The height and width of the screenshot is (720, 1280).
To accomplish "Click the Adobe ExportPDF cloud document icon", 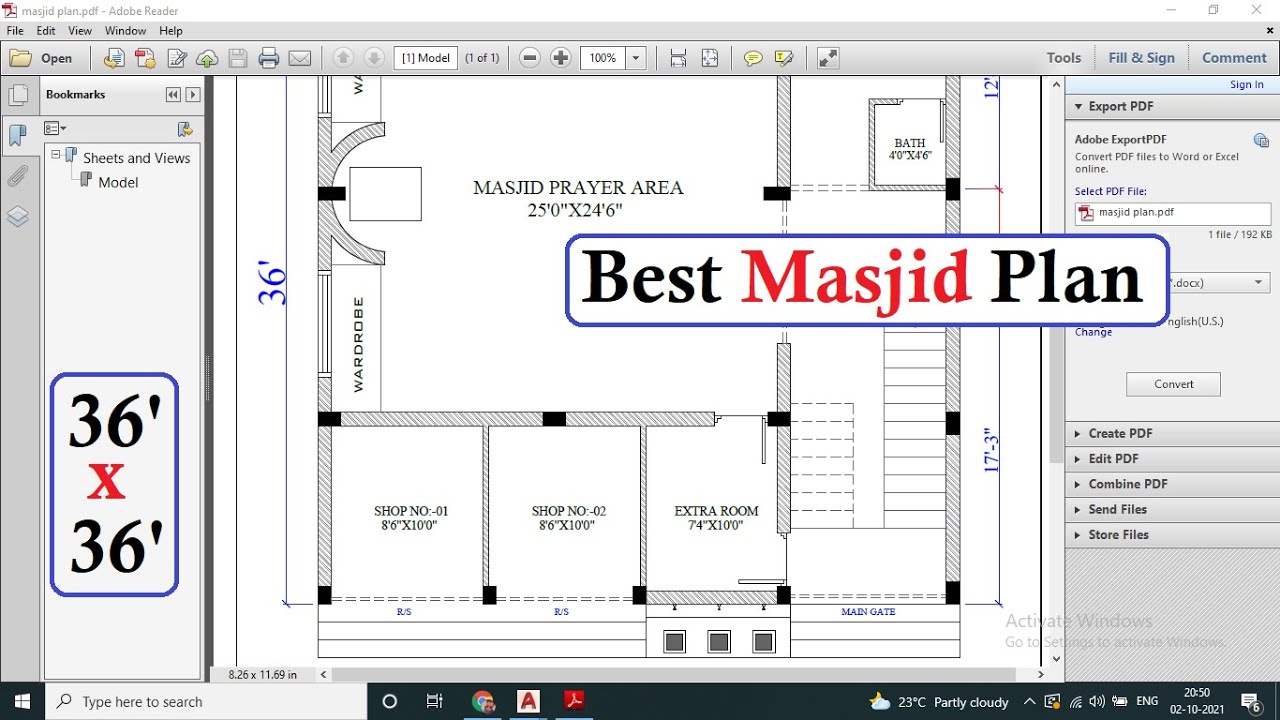I will [1262, 141].
